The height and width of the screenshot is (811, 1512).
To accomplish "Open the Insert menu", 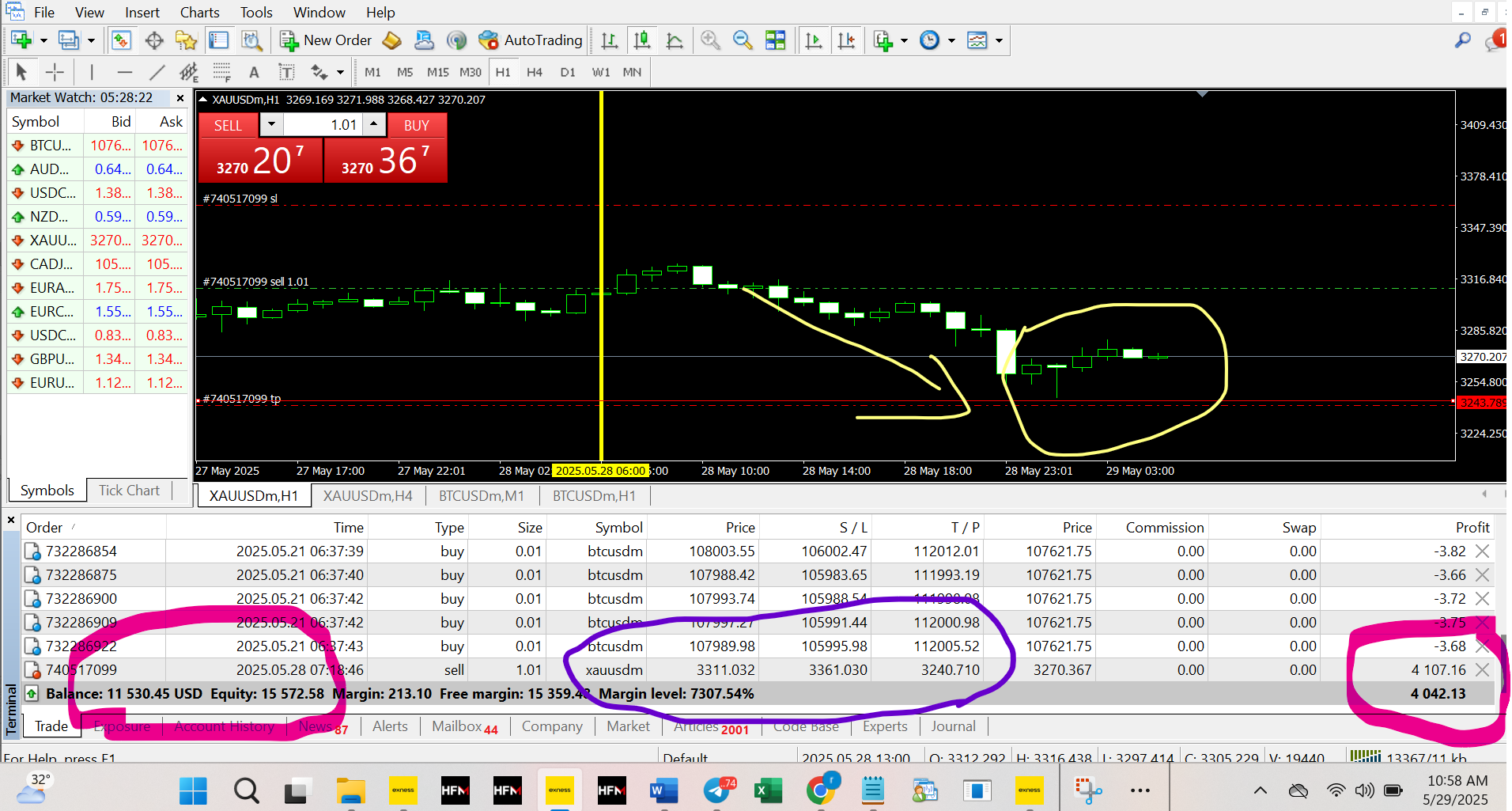I will pos(142,12).
